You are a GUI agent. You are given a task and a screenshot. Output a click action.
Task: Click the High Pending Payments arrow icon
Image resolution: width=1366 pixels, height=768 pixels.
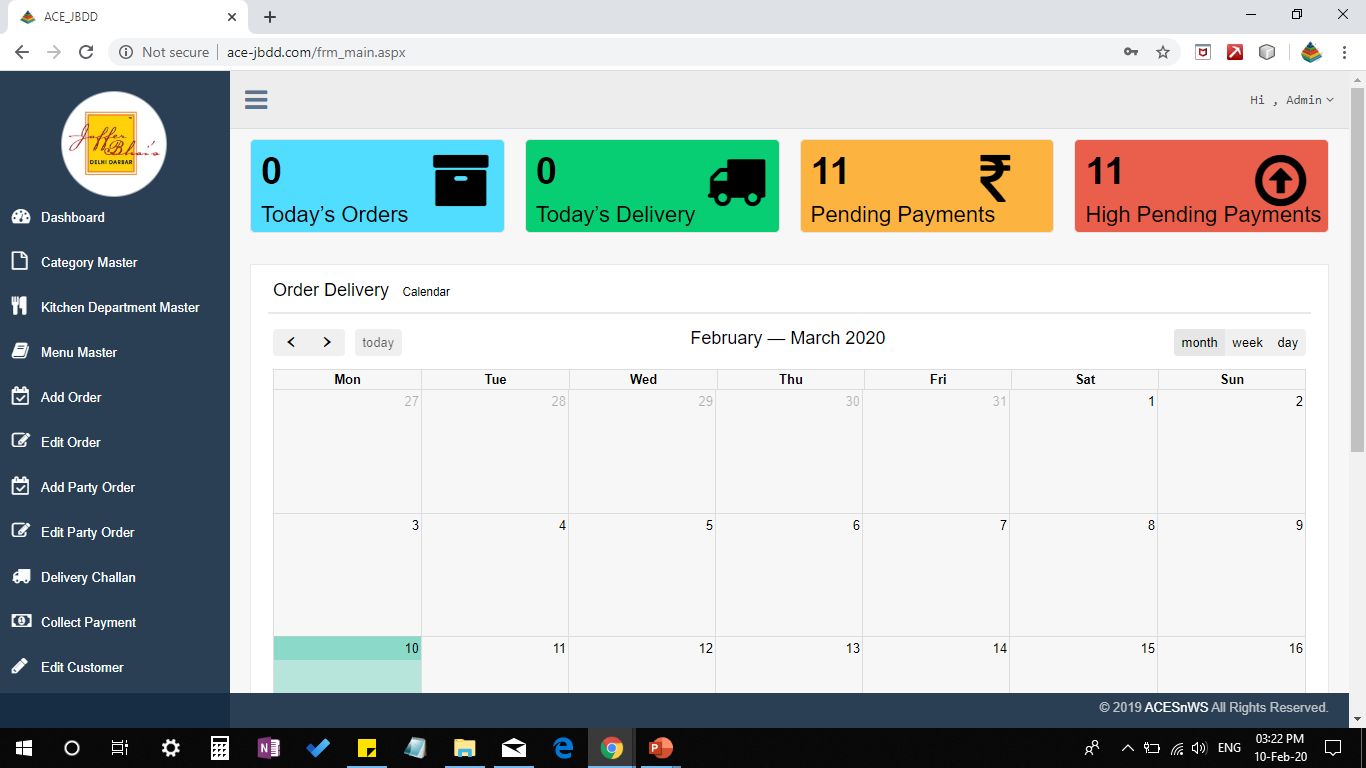coord(1280,182)
